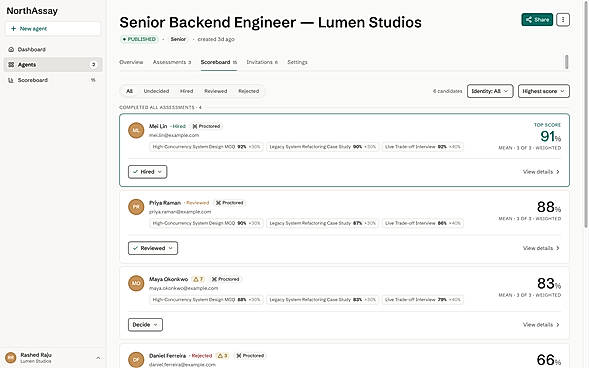Image resolution: width=589 pixels, height=368 pixels.
Task: Open the Highest score sort dropdown
Action: [544, 91]
